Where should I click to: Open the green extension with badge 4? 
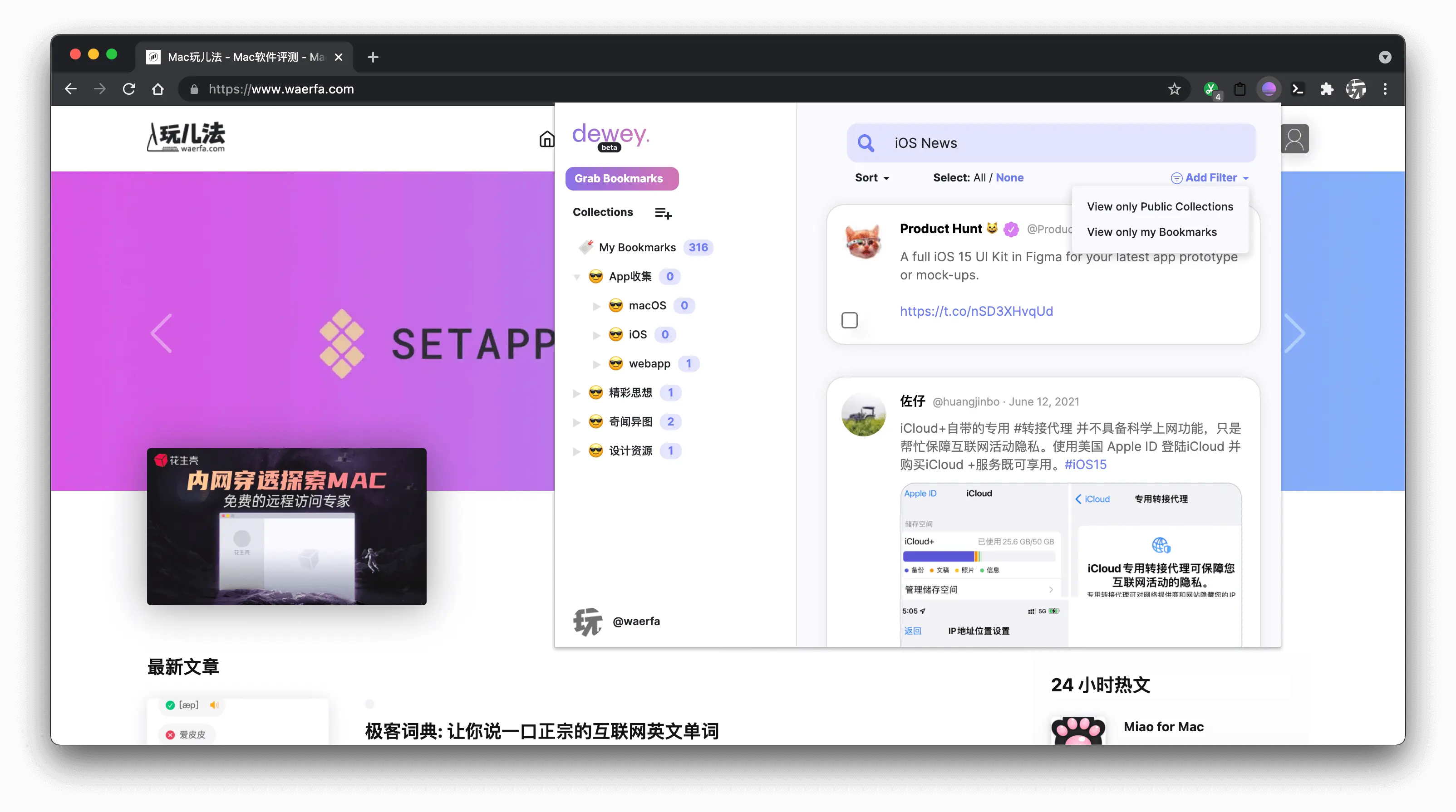1211,89
